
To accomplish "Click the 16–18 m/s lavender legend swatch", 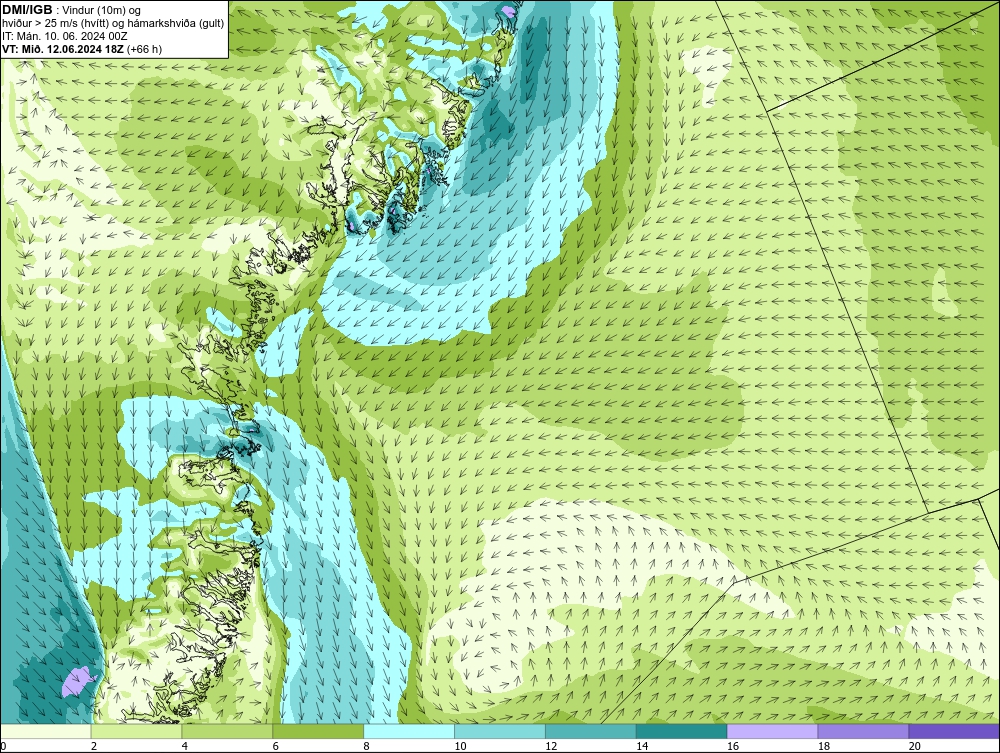I will pyautogui.click(x=772, y=731).
